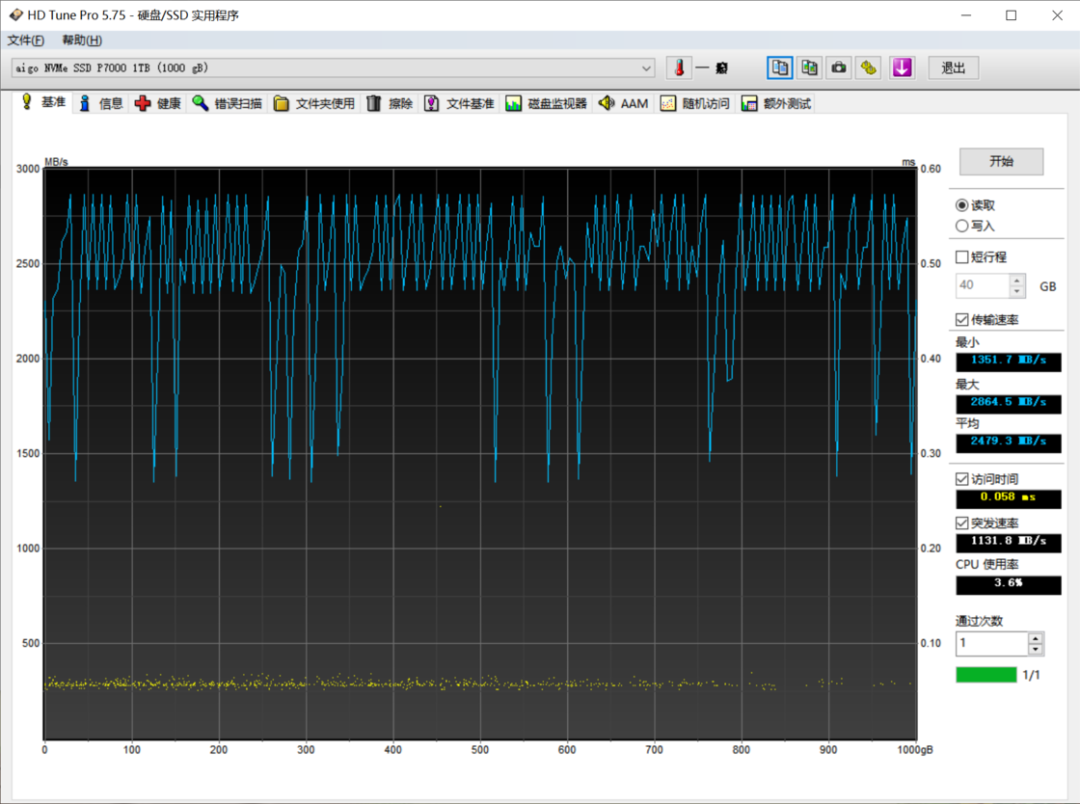
Task: Click the 退出 exit button
Action: pos(953,68)
